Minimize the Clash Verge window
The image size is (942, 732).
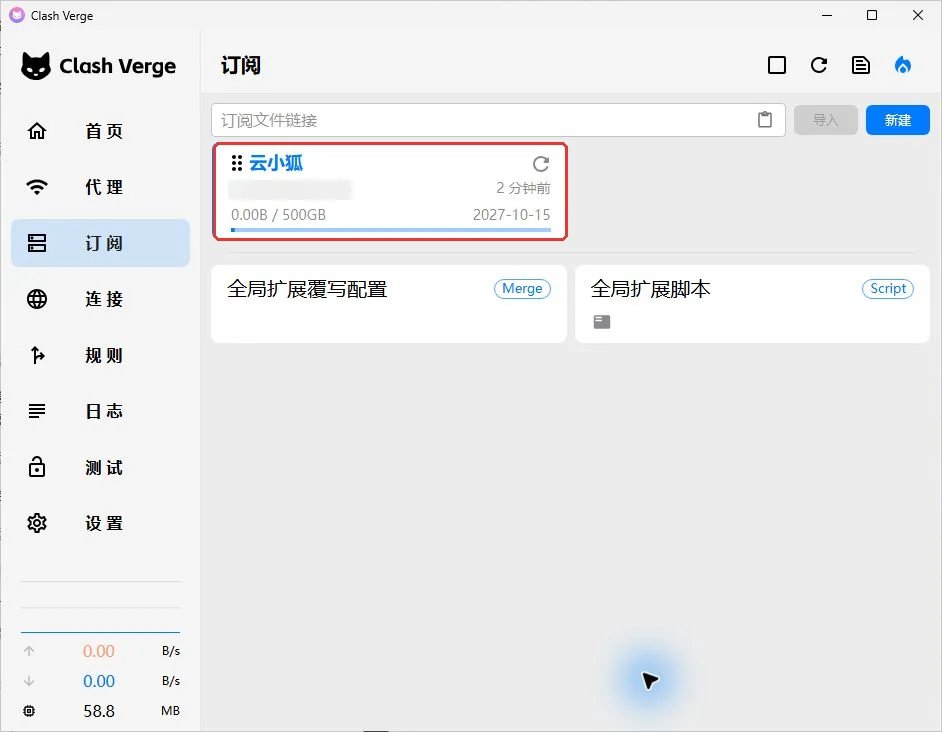(827, 15)
